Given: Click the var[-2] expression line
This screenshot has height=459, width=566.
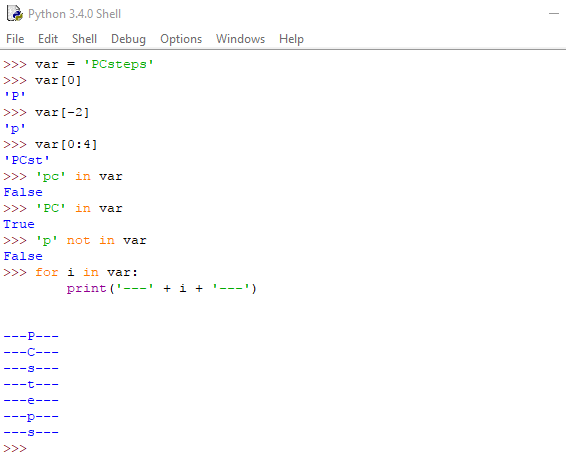Looking at the screenshot, I should click(x=62, y=112).
